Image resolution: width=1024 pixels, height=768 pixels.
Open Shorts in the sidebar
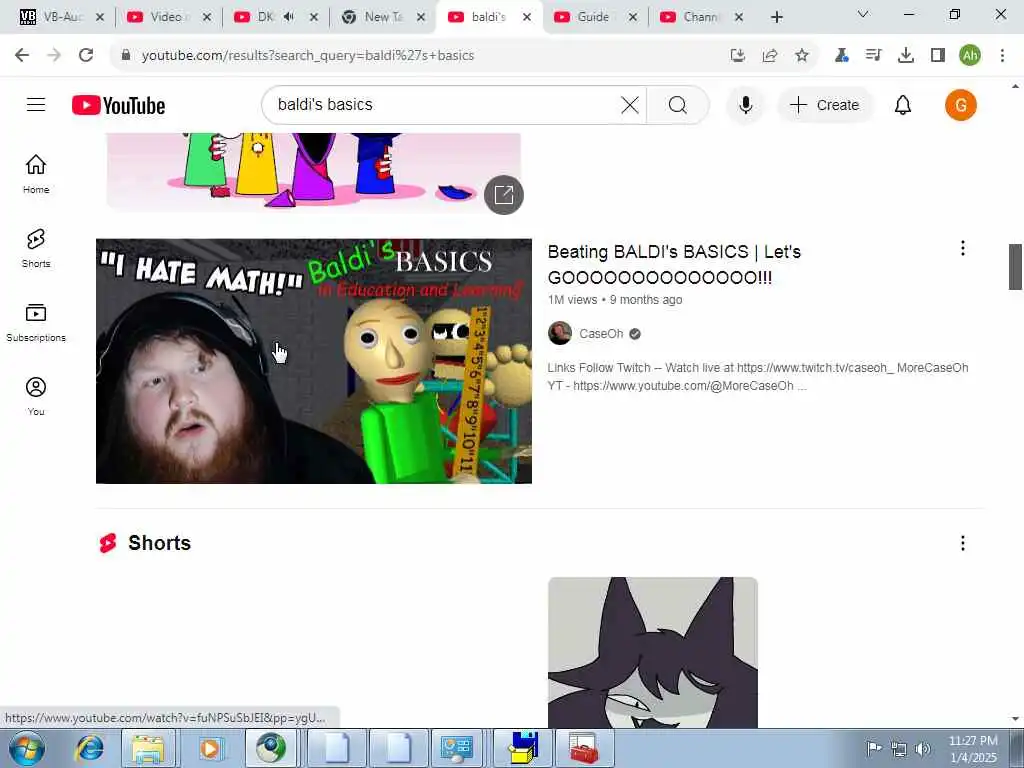[x=36, y=248]
